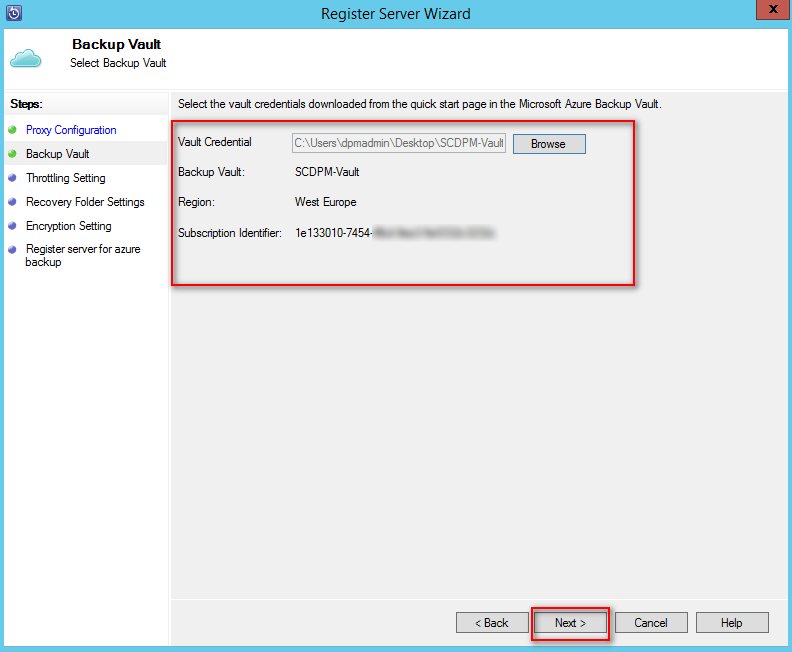Select Register server for azure backup step

point(83,256)
